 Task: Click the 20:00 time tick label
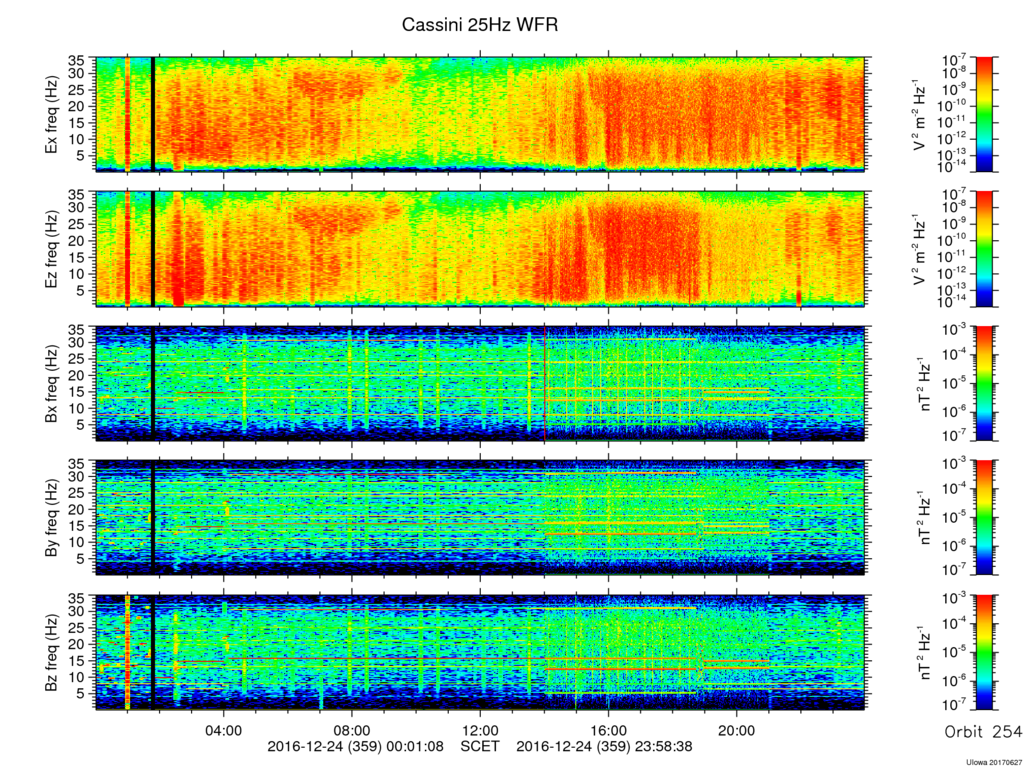(736, 728)
